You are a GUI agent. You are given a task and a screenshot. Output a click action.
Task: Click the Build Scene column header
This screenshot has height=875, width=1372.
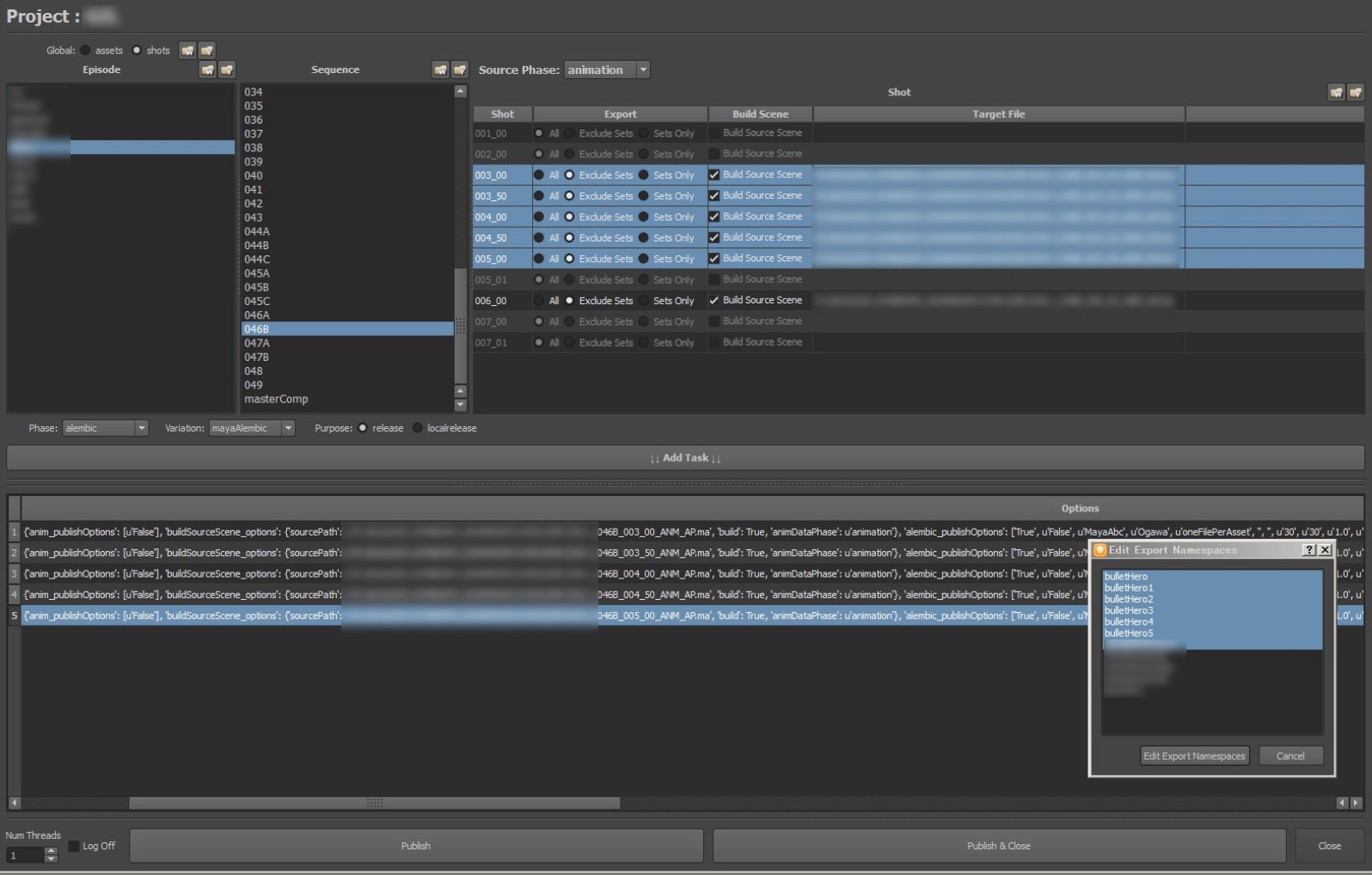[x=760, y=113]
